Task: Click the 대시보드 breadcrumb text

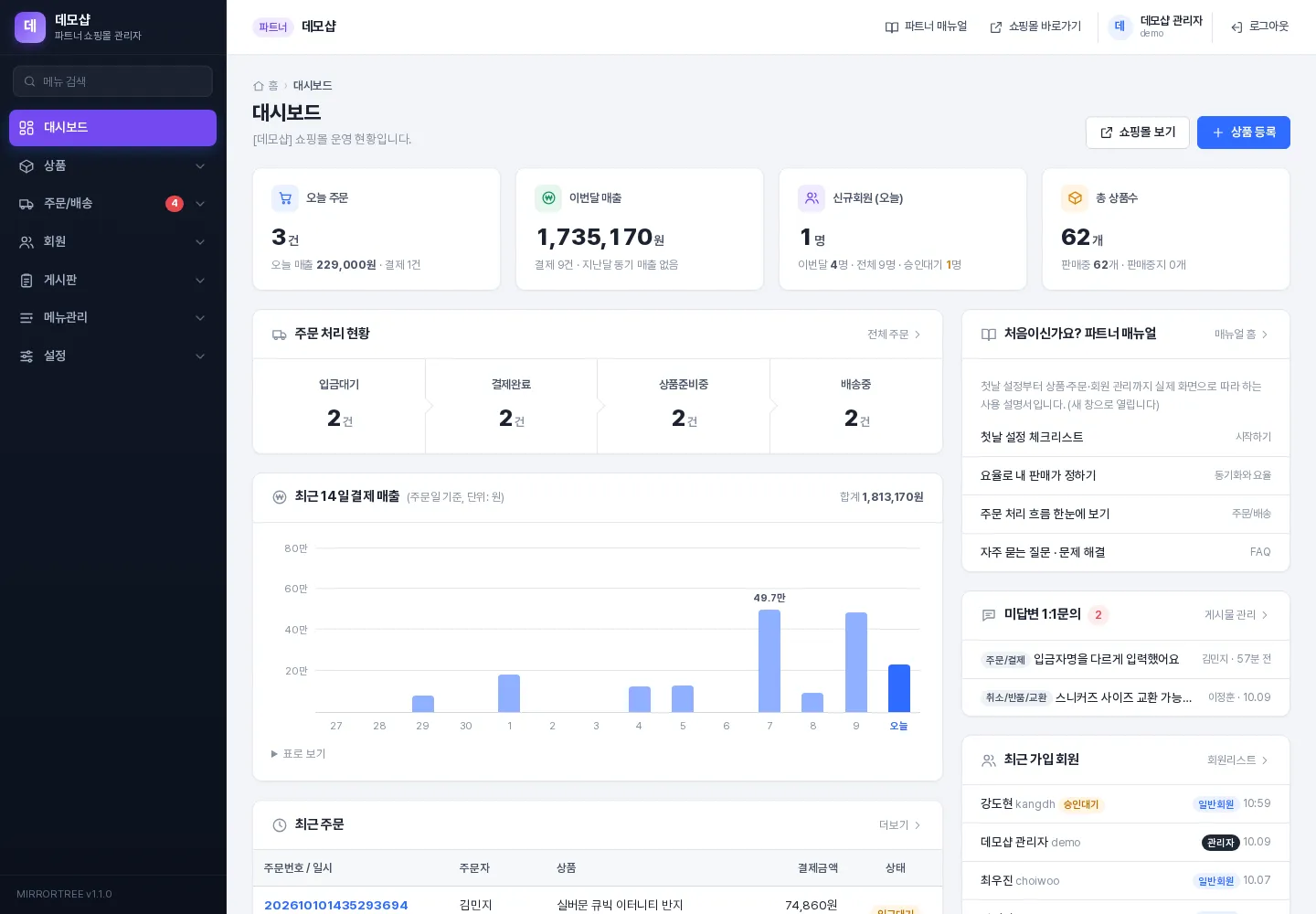Action: coord(313,86)
